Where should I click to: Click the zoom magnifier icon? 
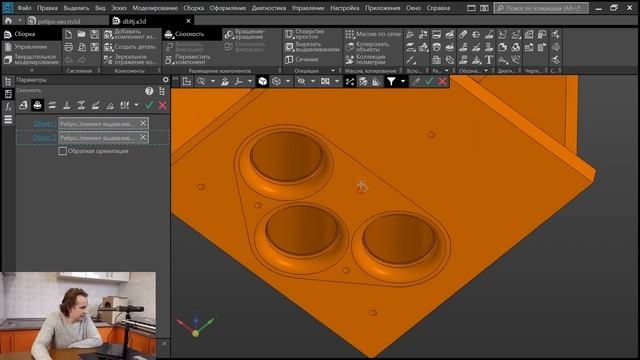click(201, 82)
